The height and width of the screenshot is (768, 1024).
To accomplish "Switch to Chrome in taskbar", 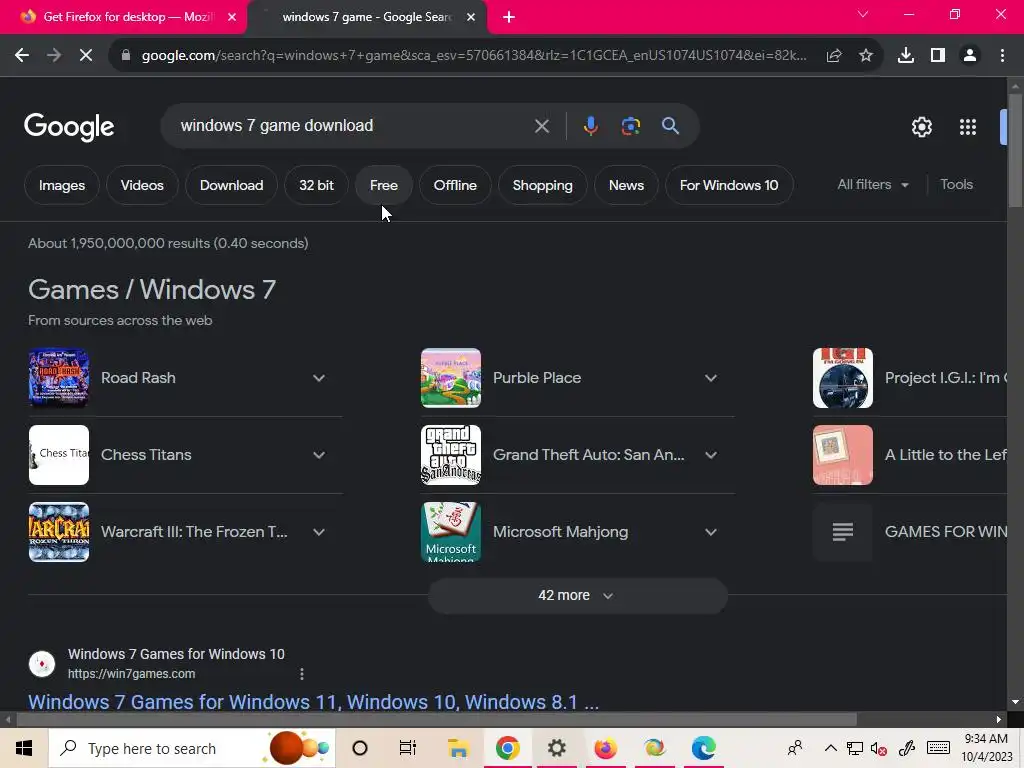I will click(507, 748).
